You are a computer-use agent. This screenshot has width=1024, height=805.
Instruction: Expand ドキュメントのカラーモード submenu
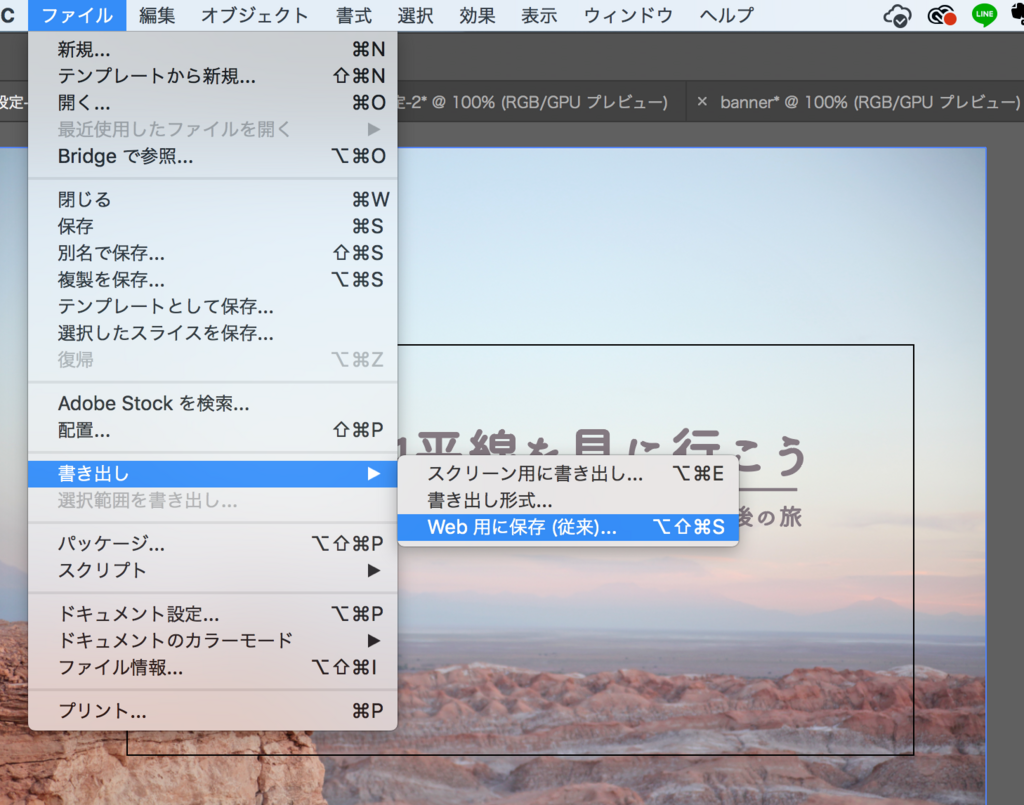213,640
